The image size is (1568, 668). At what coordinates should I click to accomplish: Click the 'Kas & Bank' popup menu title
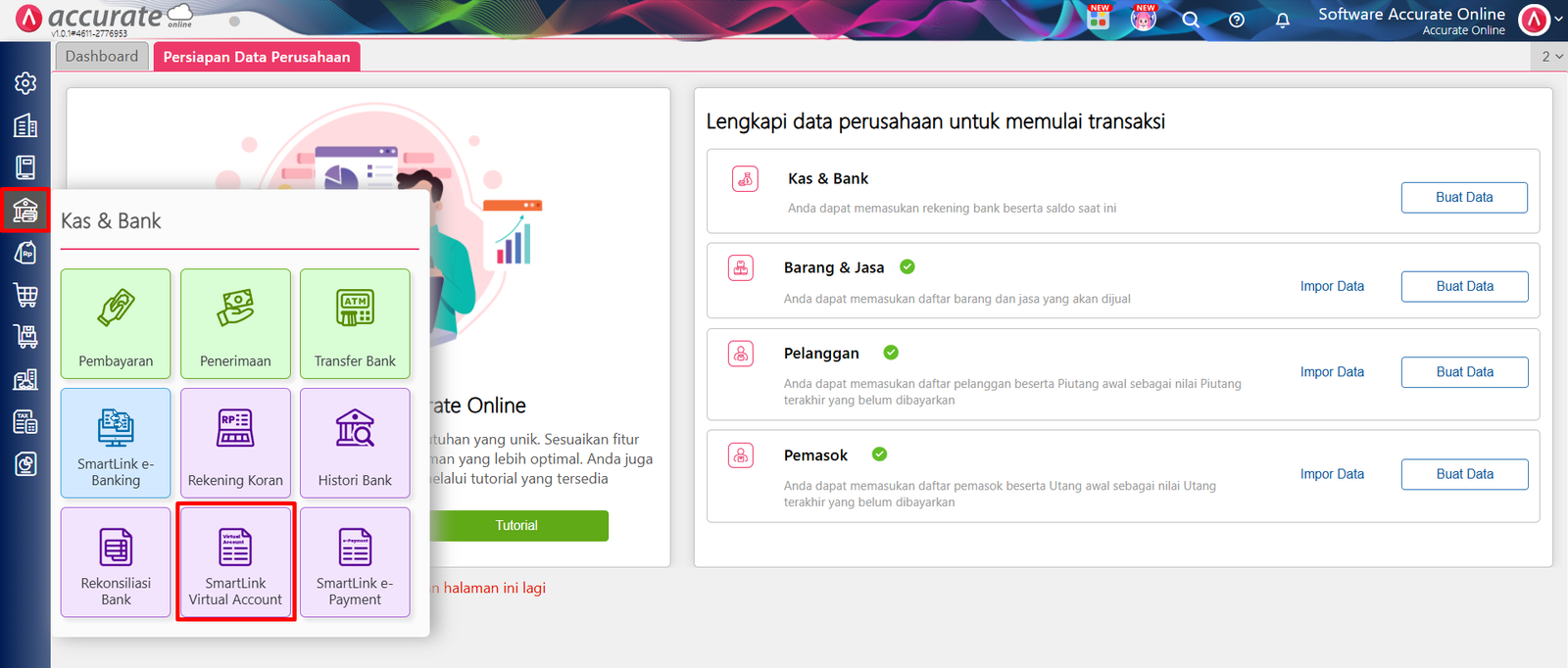(x=111, y=221)
